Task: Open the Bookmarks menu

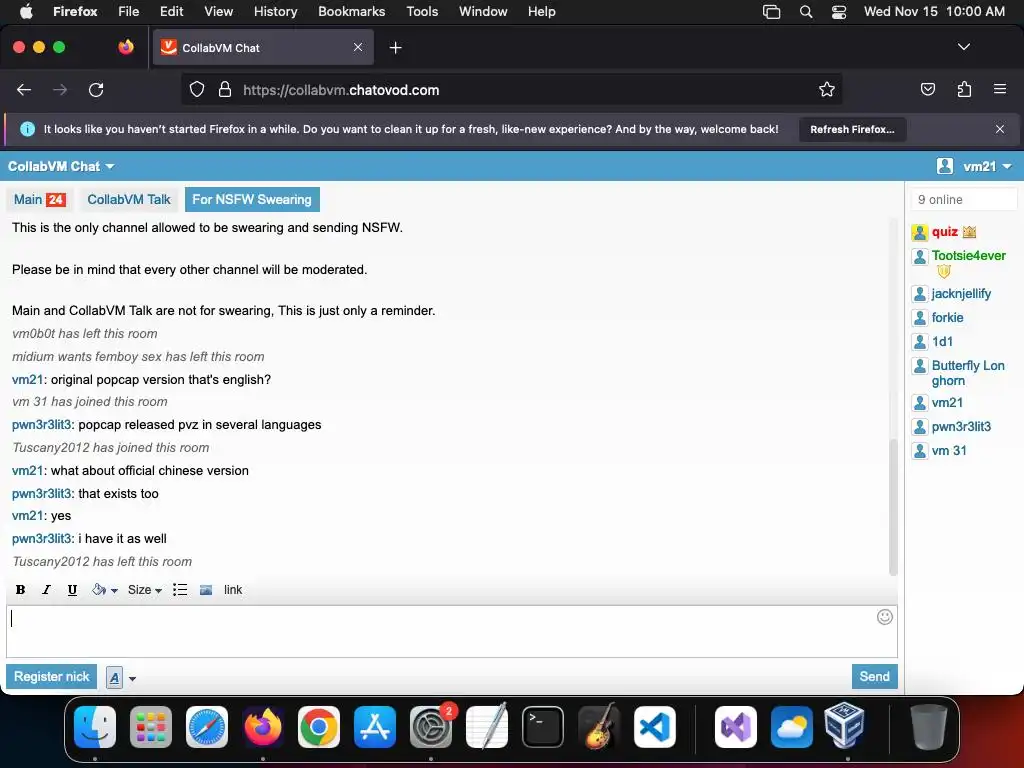Action: pyautogui.click(x=351, y=11)
